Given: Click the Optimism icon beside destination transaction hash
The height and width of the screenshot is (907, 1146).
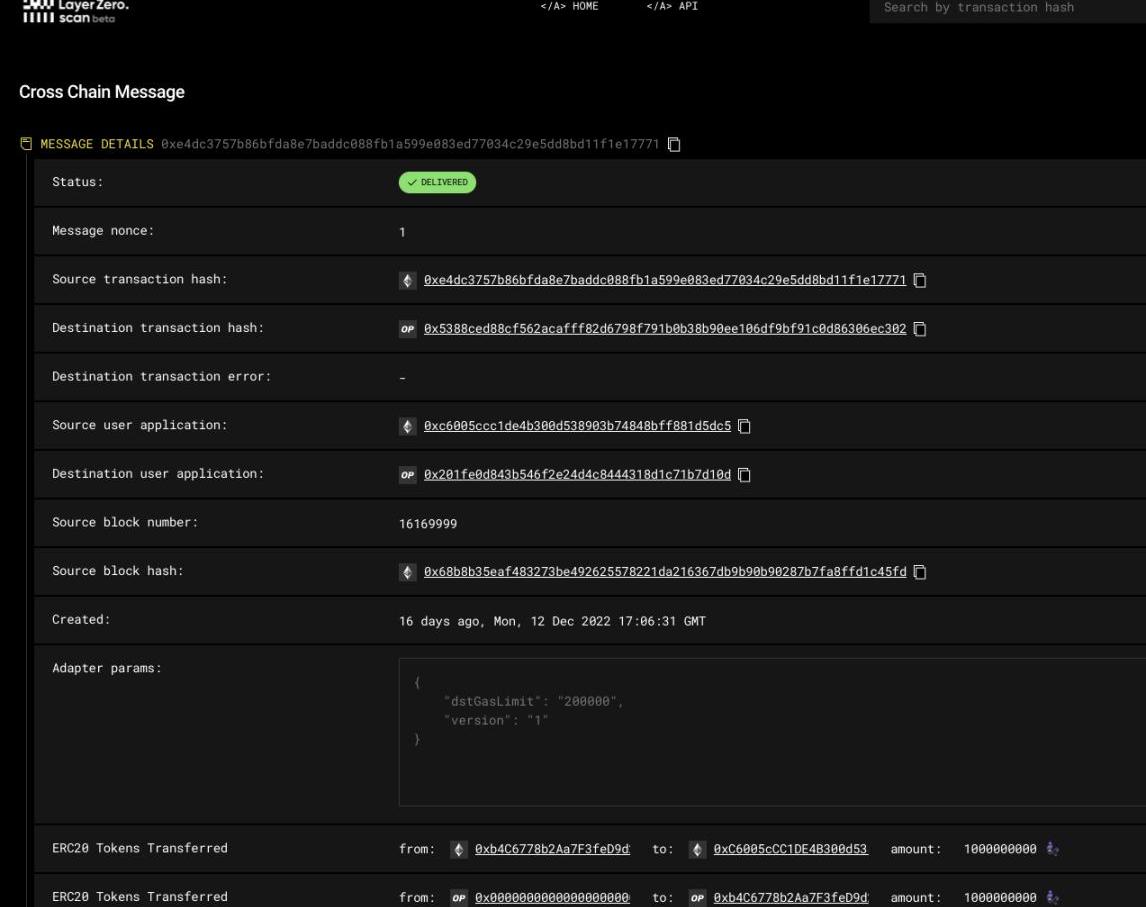Looking at the screenshot, I should coord(407,329).
